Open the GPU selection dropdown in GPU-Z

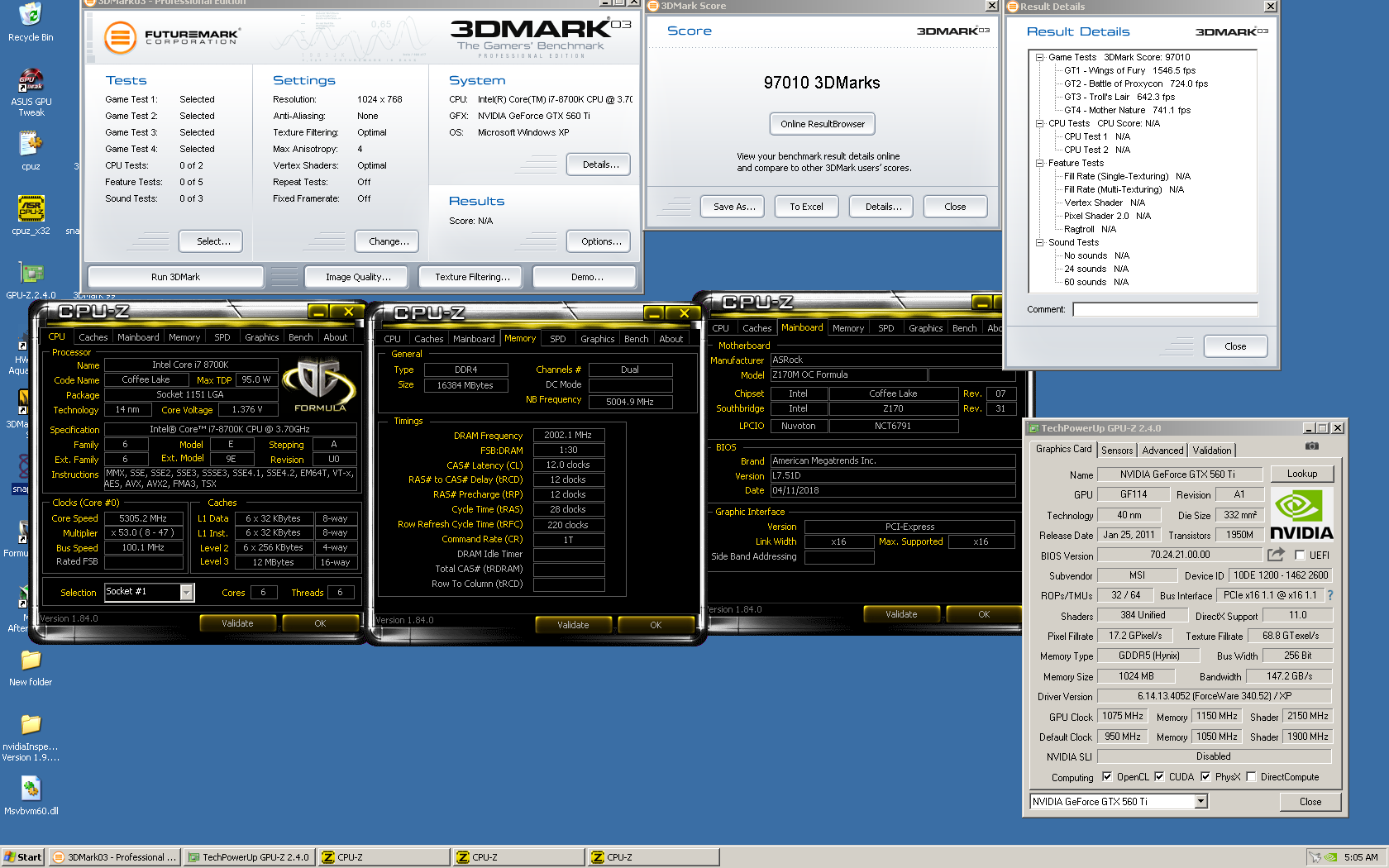click(1201, 801)
